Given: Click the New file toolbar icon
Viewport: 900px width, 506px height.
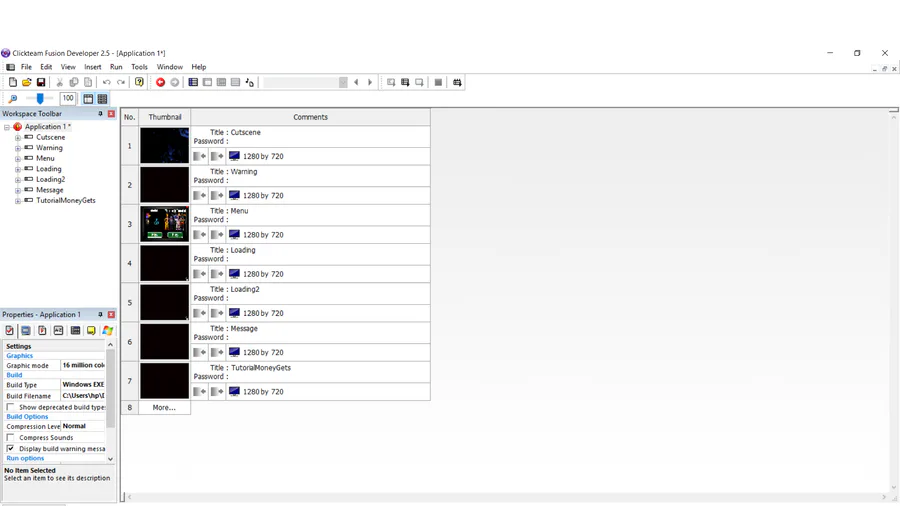Looking at the screenshot, I should [x=13, y=82].
